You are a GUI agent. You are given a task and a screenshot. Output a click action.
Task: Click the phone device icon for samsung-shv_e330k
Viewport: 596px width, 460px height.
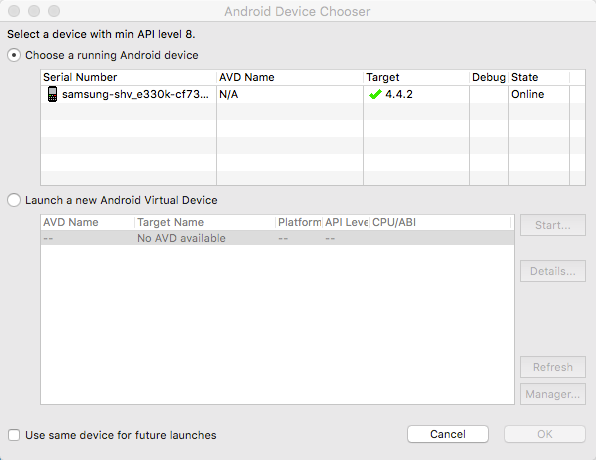52,94
